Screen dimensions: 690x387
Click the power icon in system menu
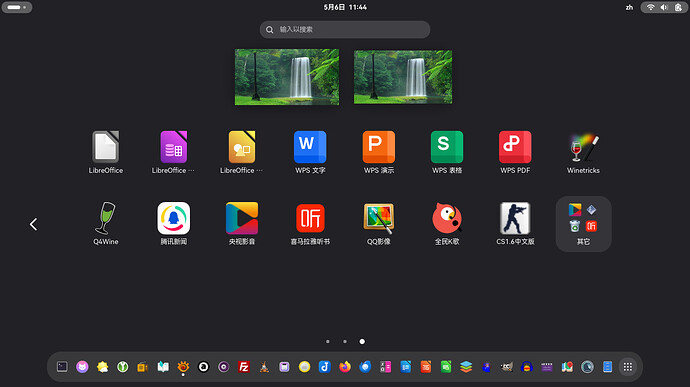click(678, 7)
